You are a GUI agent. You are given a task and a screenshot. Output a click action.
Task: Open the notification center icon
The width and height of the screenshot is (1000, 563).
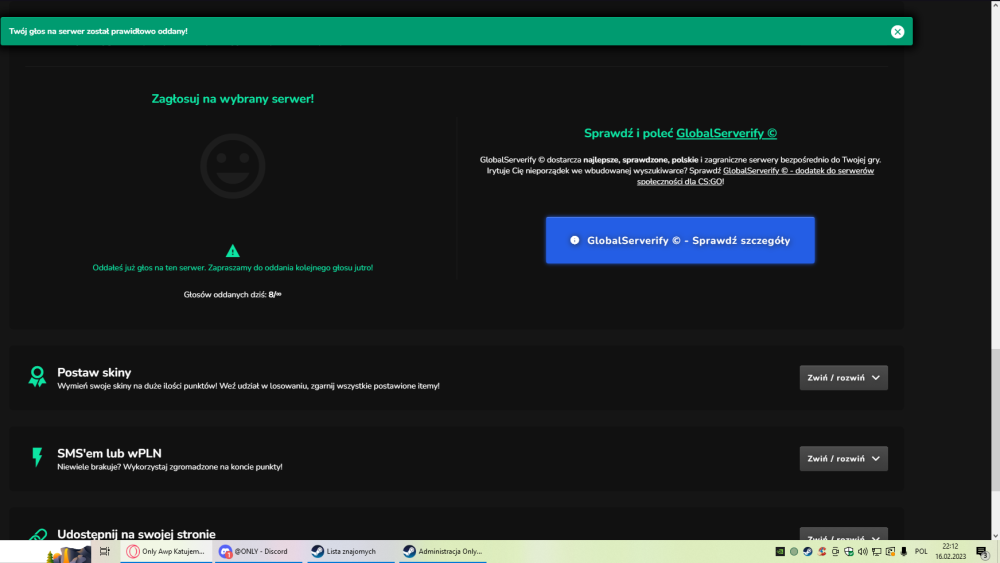click(983, 552)
